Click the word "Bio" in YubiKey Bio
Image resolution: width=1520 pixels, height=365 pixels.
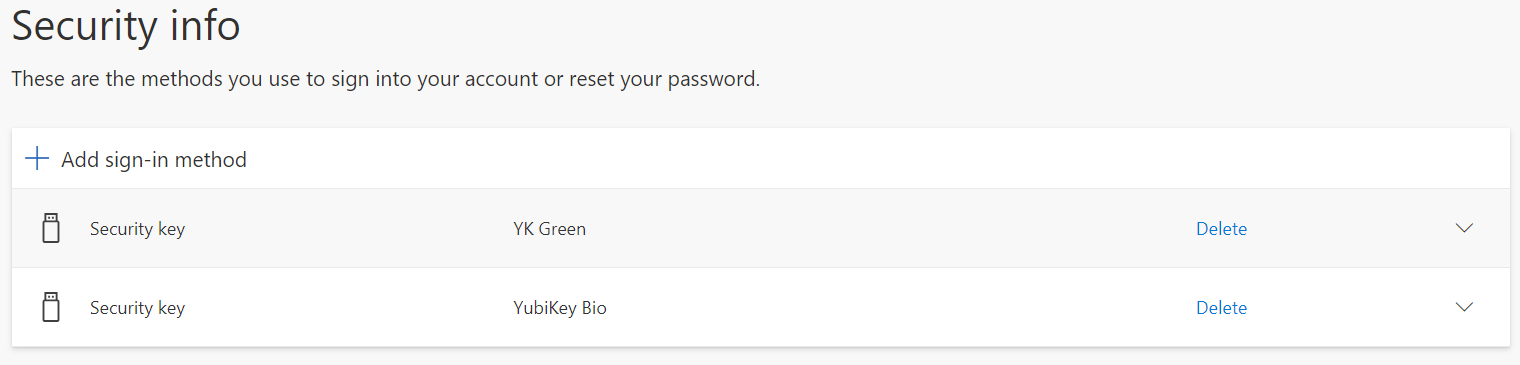[x=592, y=307]
